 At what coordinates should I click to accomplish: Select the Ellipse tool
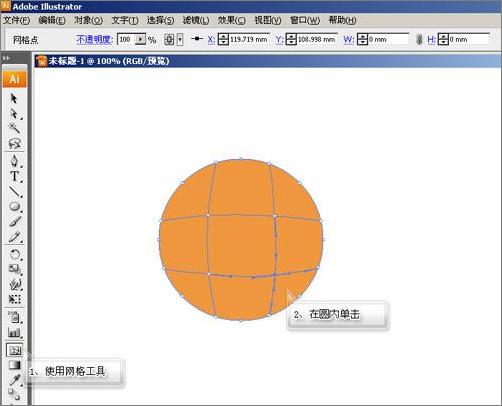pos(15,206)
